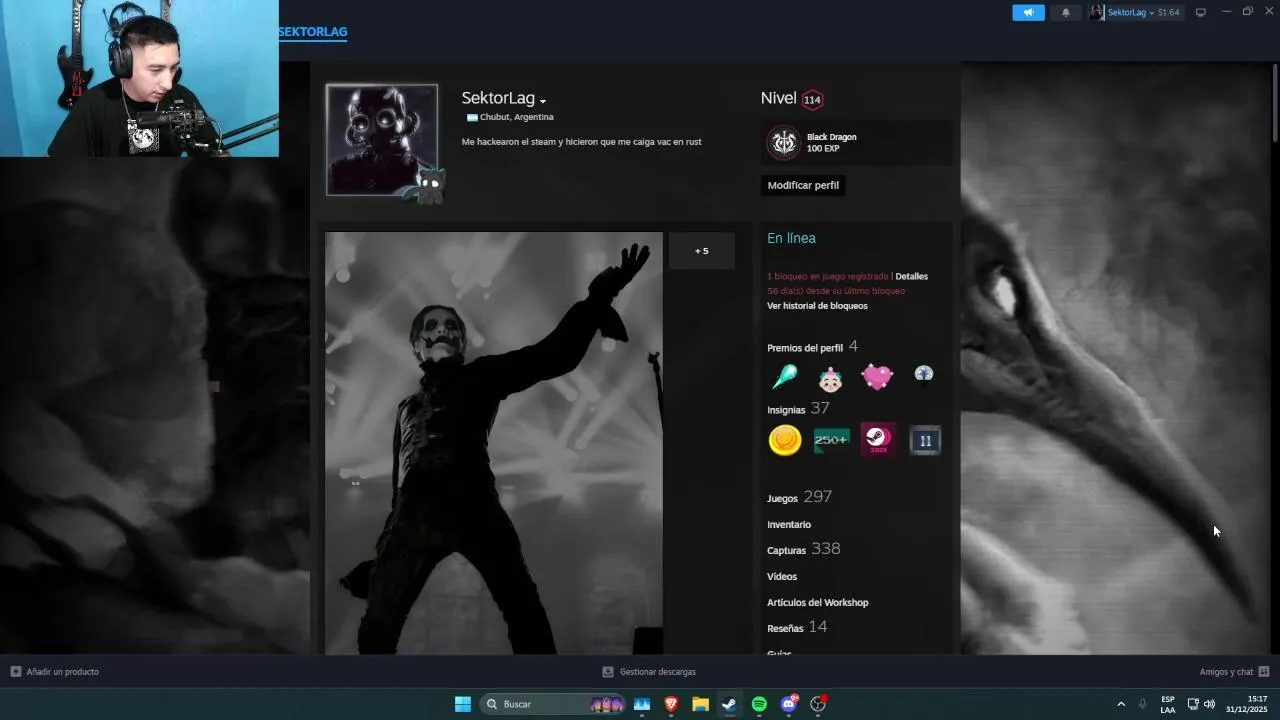Open Brave browser from taskbar
Viewport: 1280px width, 720px height.
click(671, 704)
